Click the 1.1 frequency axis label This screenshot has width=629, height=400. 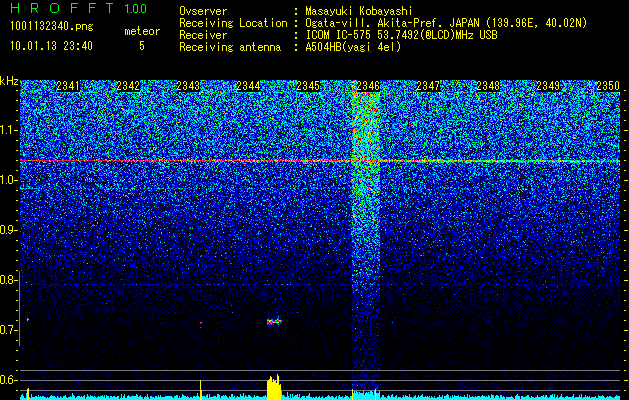pyautogui.click(x=7, y=130)
